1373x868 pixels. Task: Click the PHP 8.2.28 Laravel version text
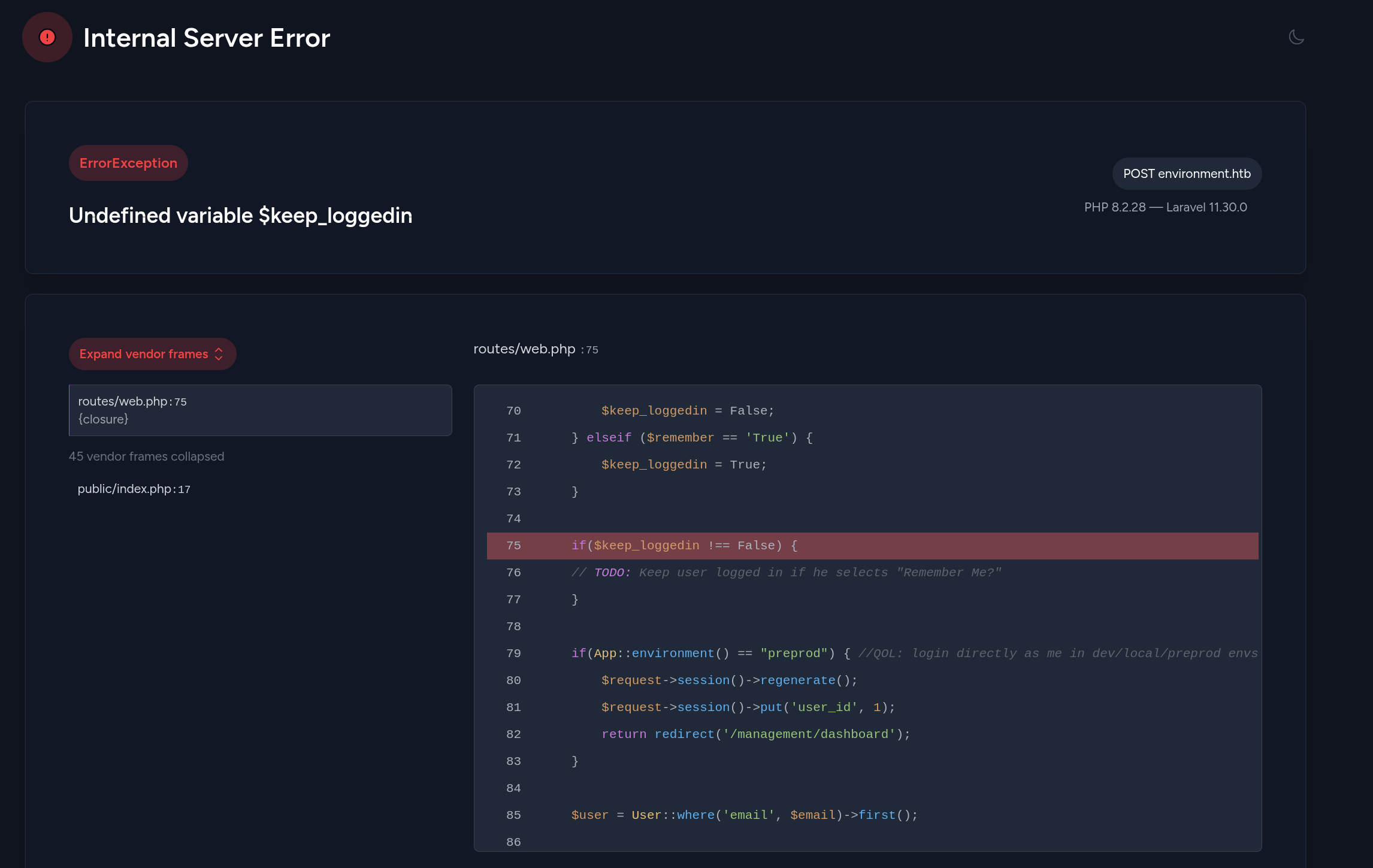point(1165,207)
